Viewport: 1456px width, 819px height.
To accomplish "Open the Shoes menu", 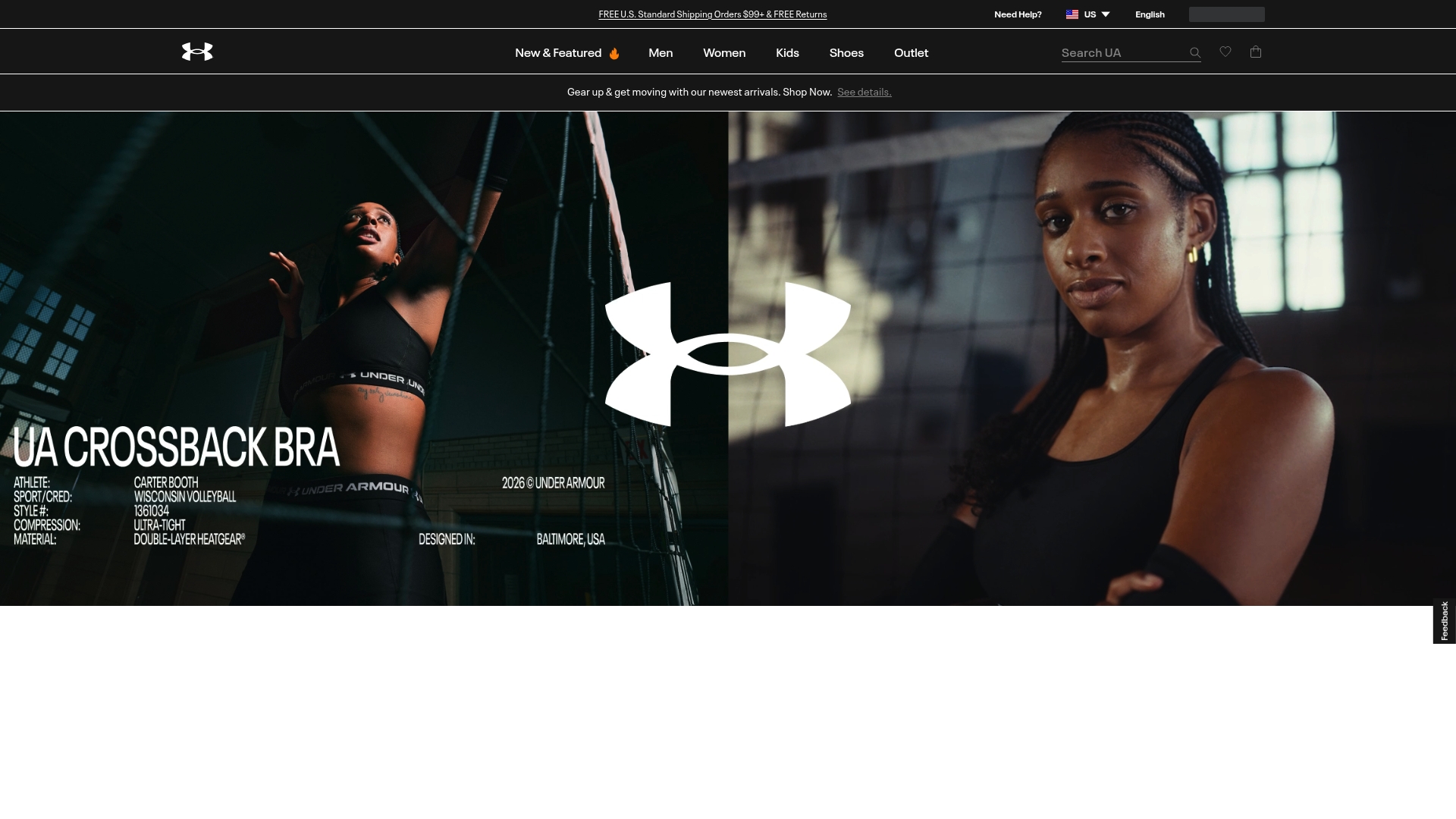I will pyautogui.click(x=846, y=52).
